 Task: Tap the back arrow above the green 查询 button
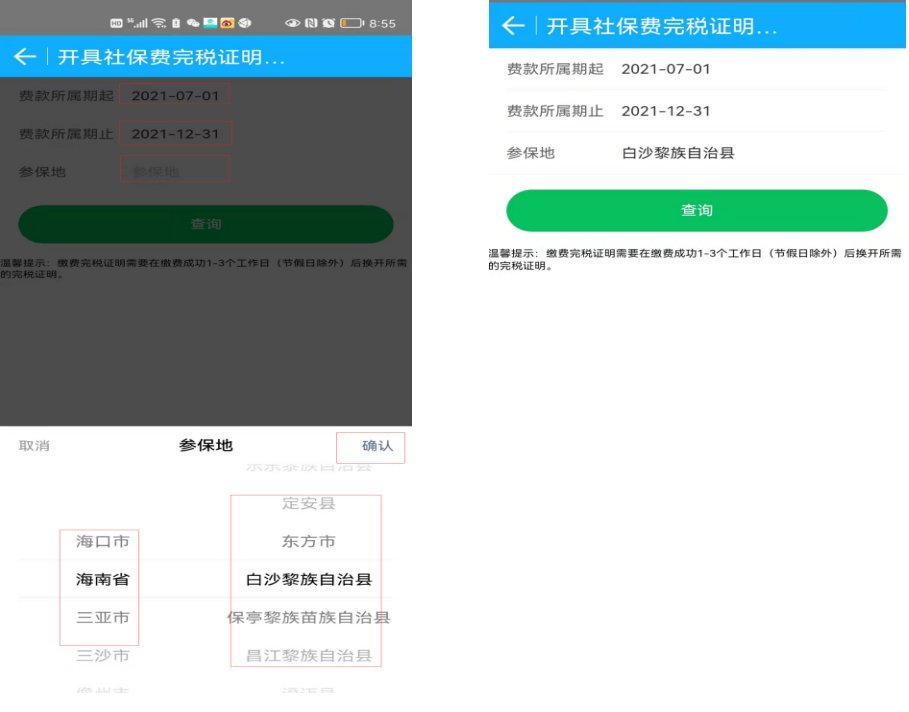tap(513, 26)
